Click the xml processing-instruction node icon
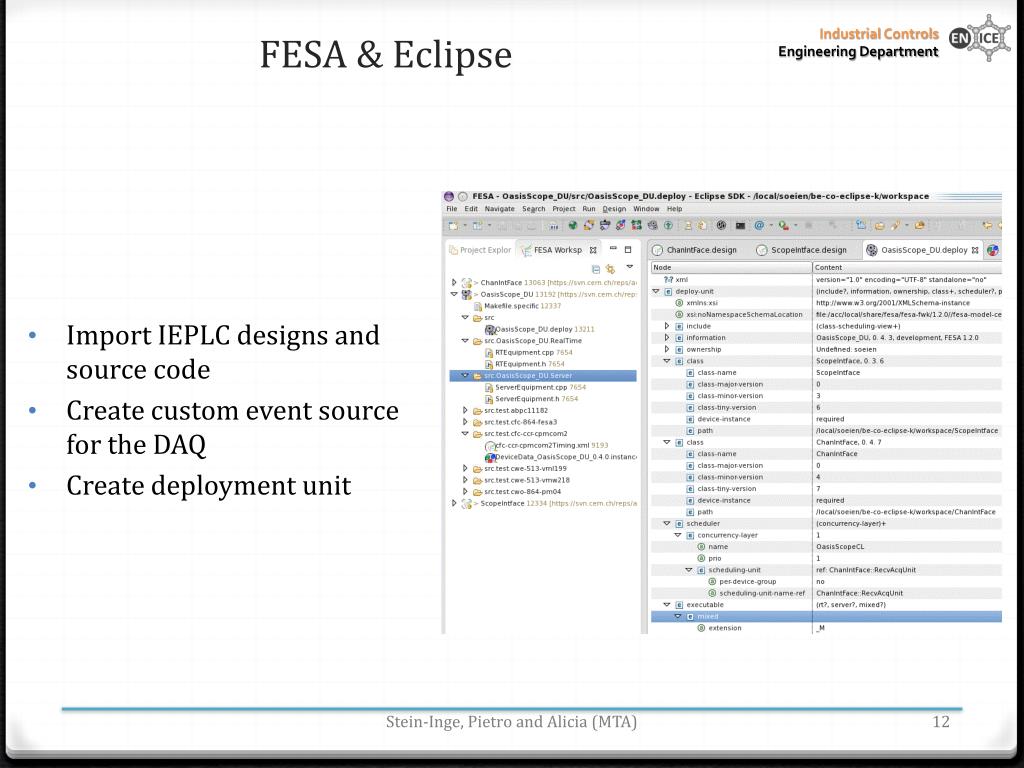The height and width of the screenshot is (768, 1024). pos(668,280)
